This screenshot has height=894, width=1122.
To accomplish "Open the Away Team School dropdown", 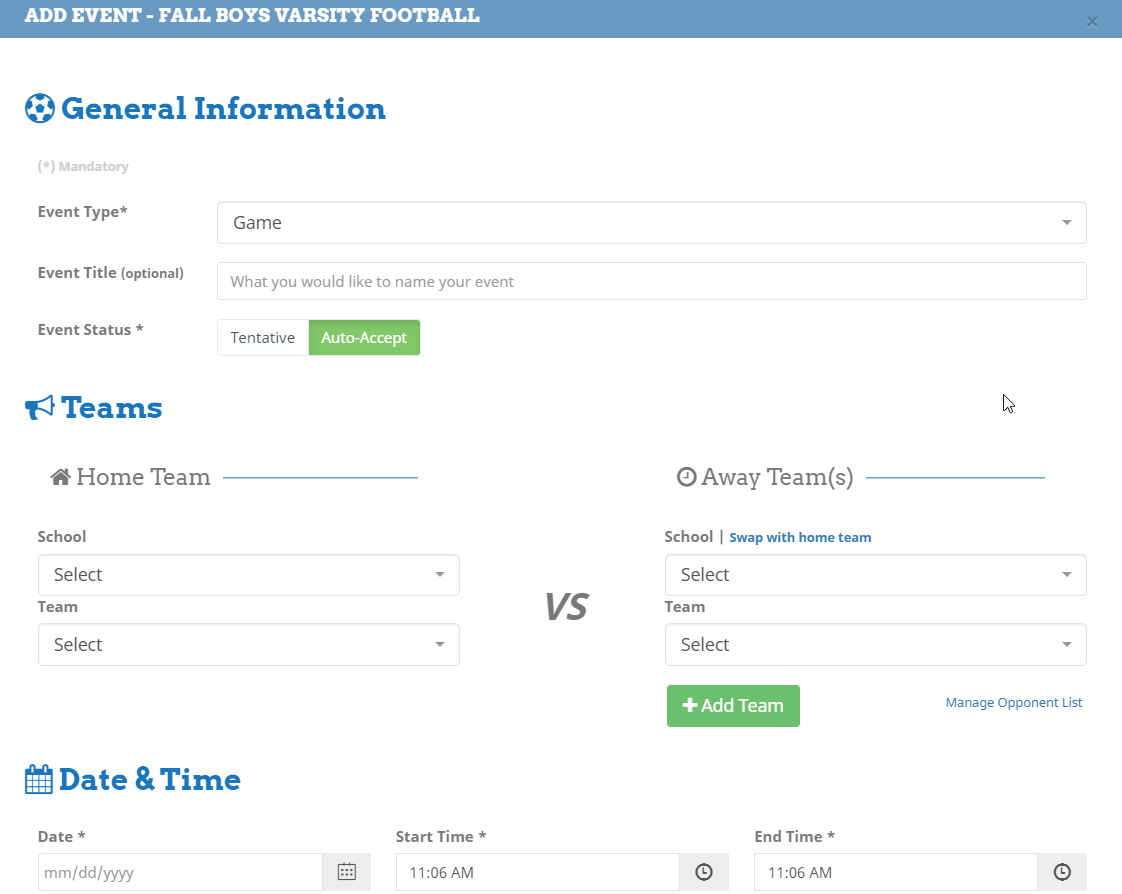I will click(x=875, y=575).
